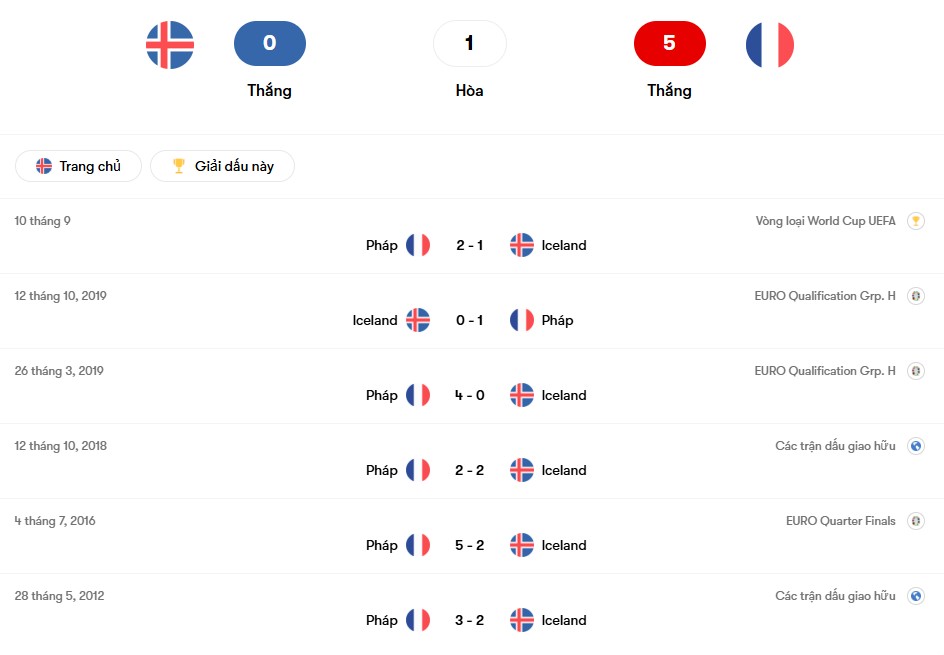
Task: Open the EURO Quarter Finals link
Action: pyautogui.click(x=840, y=521)
